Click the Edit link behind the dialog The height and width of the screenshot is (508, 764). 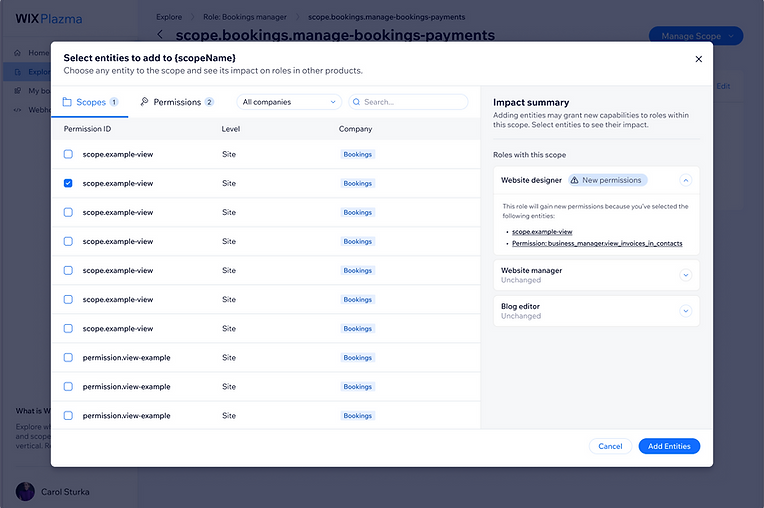pos(723,86)
